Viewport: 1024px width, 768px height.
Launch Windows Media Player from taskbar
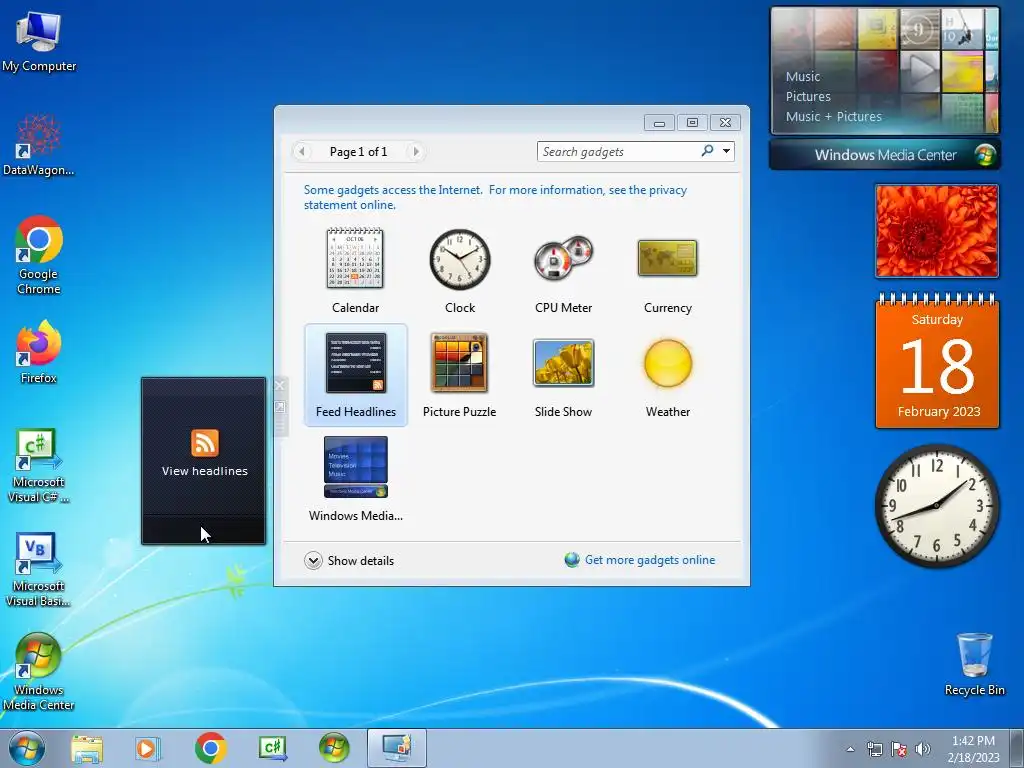point(148,748)
